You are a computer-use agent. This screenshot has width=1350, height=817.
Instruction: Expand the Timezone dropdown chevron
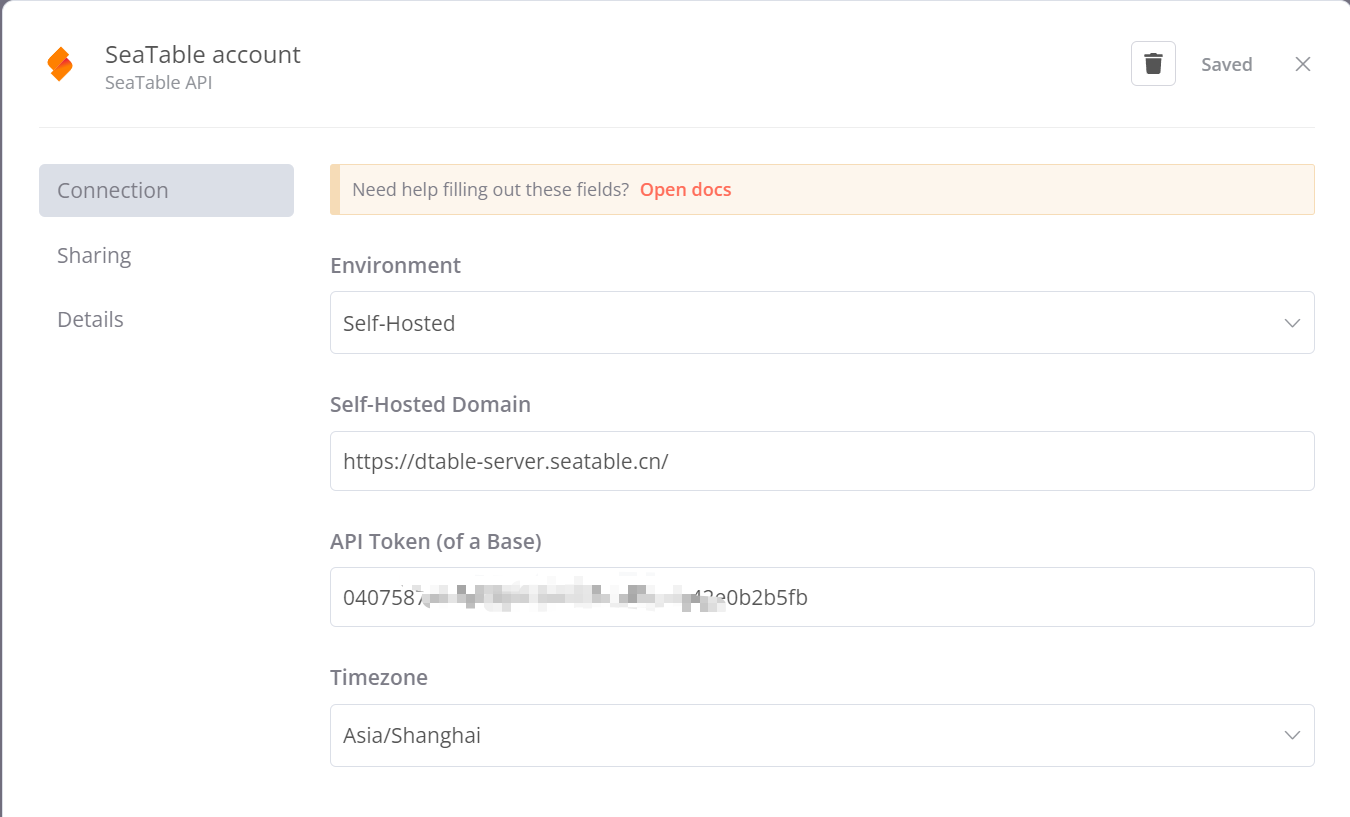(x=1292, y=735)
